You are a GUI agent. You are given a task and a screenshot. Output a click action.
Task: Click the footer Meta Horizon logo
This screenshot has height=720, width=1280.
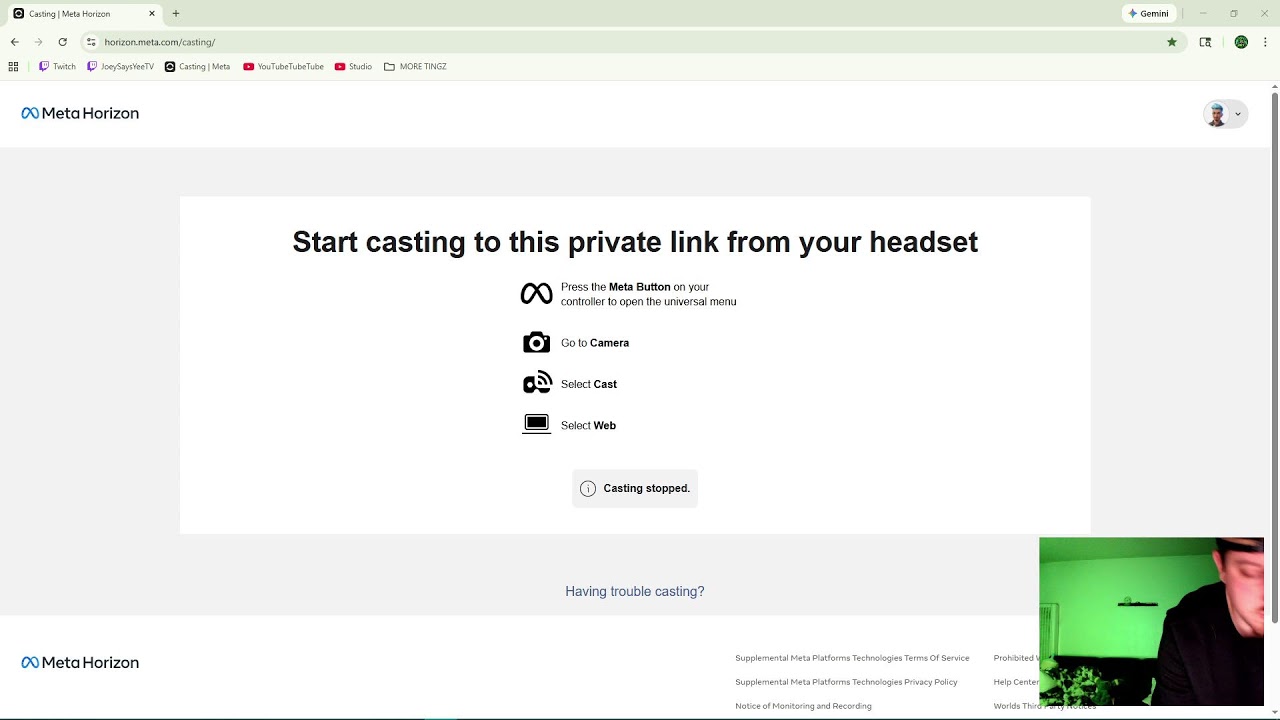coord(80,662)
